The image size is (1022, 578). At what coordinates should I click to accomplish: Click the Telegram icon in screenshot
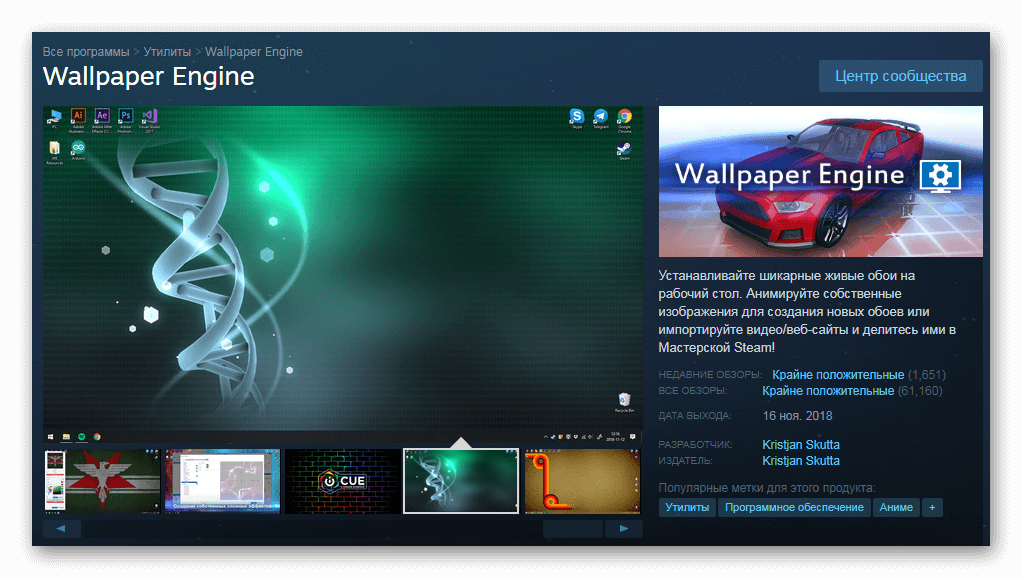tap(600, 118)
